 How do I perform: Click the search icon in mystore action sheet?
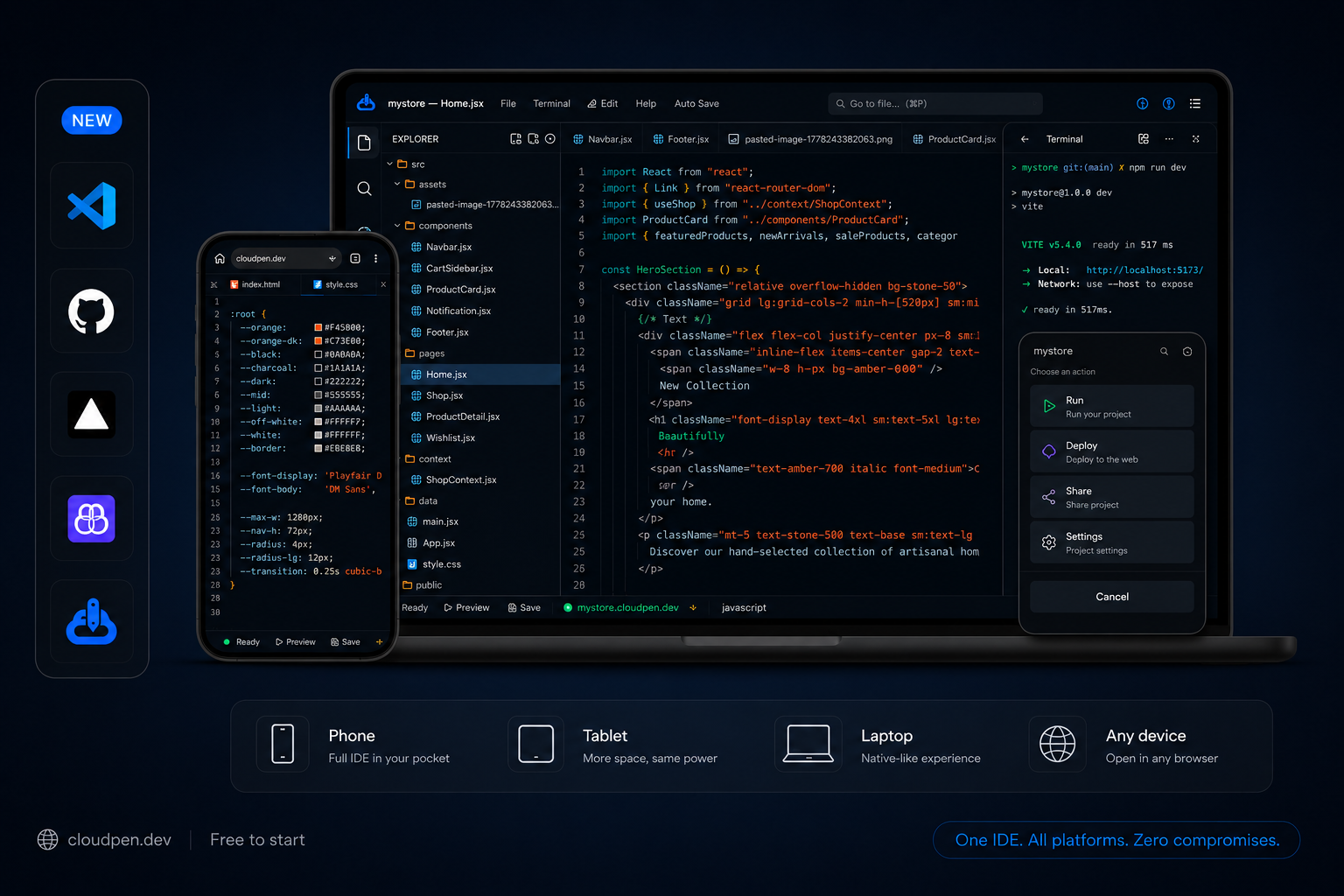point(1165,352)
